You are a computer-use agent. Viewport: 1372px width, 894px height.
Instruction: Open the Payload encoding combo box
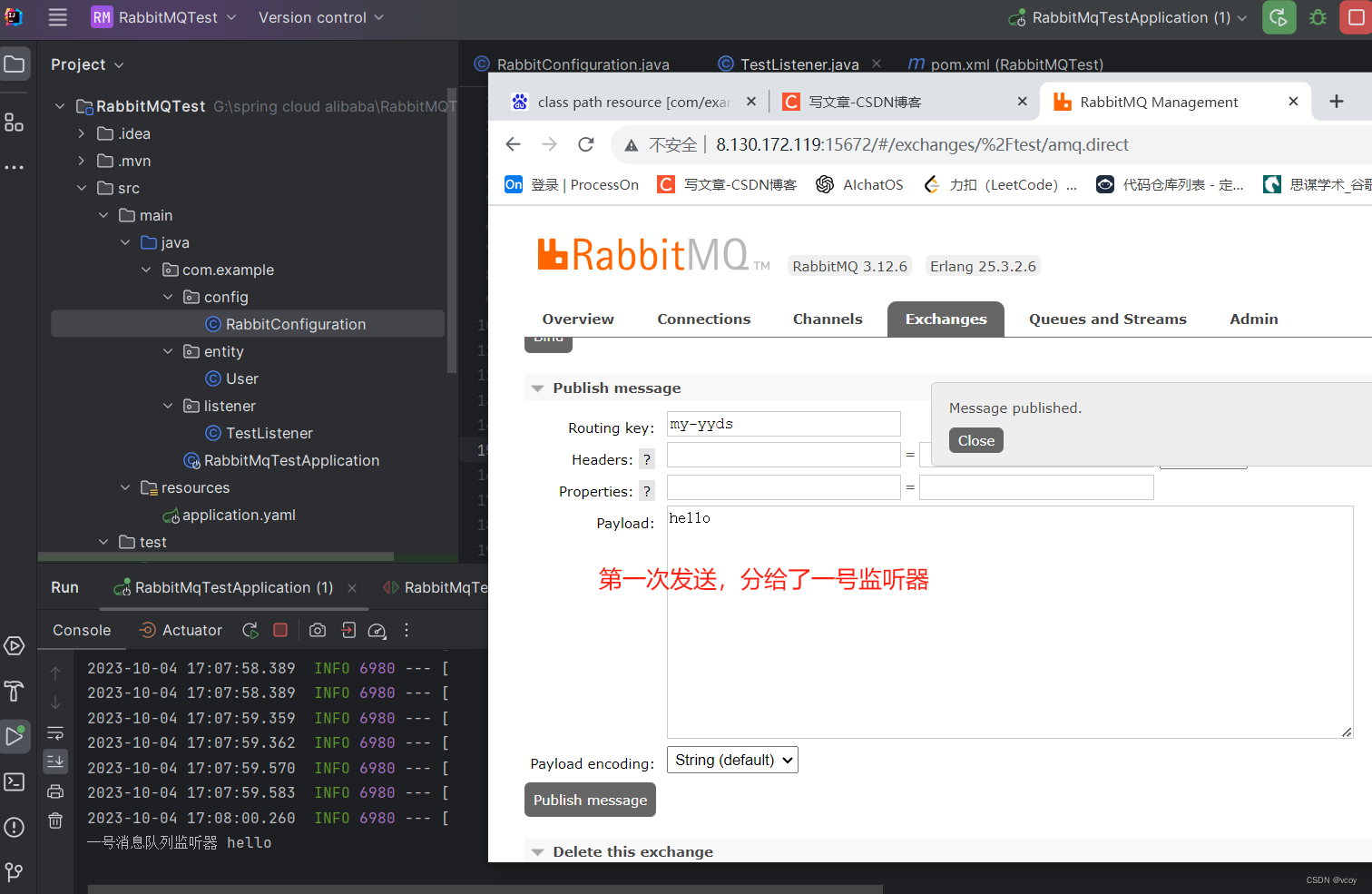click(x=732, y=760)
